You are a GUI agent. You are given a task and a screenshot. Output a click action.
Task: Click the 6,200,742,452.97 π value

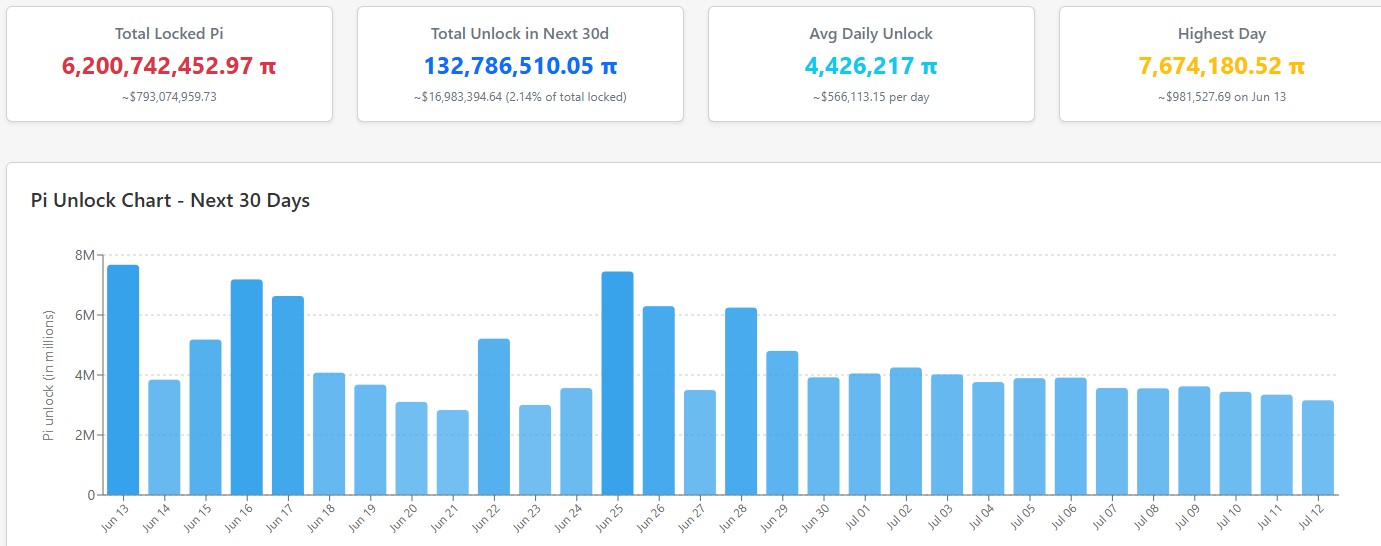coord(169,66)
